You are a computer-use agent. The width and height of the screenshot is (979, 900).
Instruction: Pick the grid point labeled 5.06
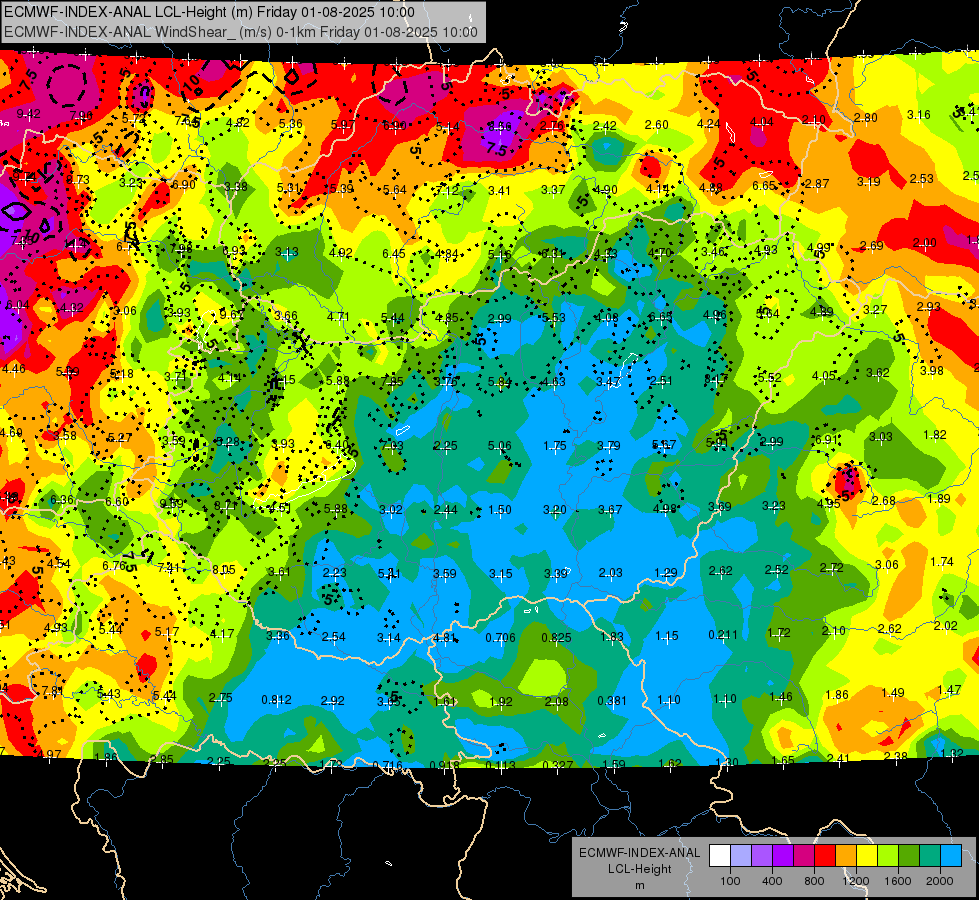[499, 445]
